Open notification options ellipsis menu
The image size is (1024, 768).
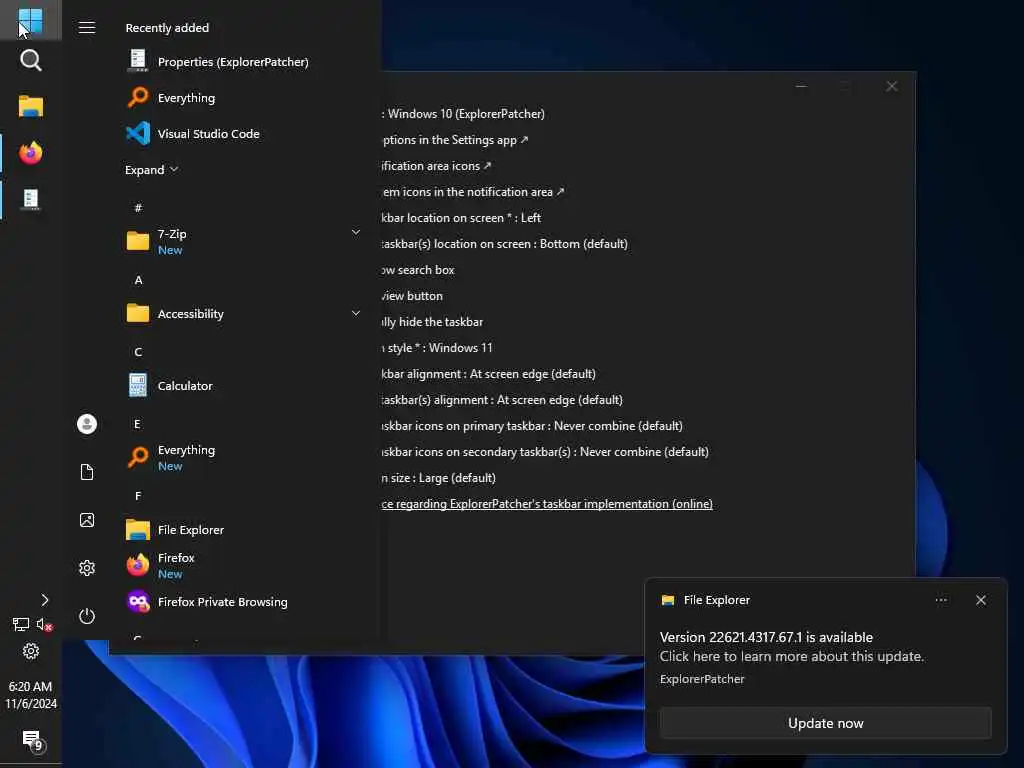[x=941, y=600]
